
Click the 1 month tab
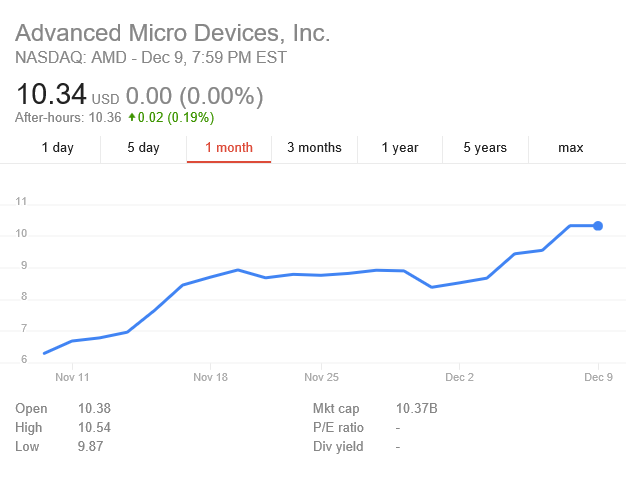pos(229,148)
